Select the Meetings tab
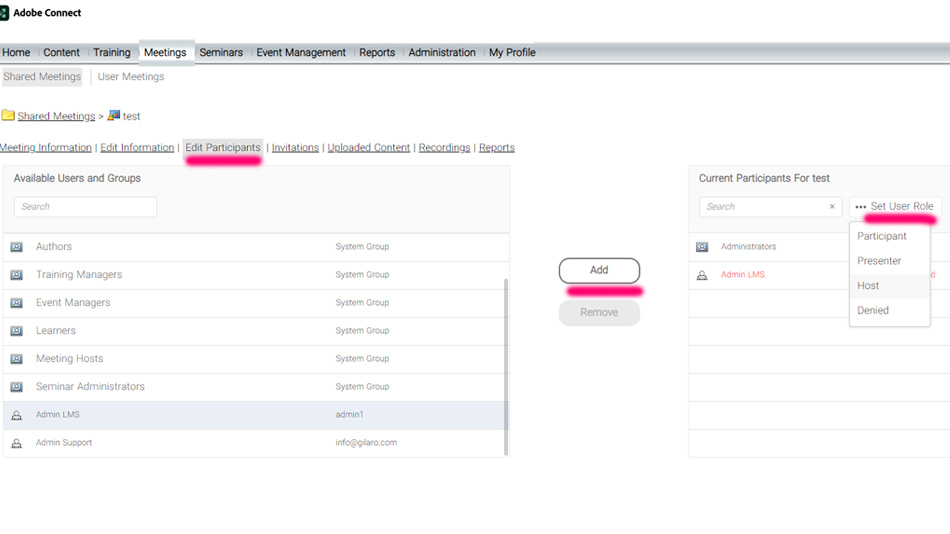Image resolution: width=950 pixels, height=534 pixels. (x=165, y=53)
